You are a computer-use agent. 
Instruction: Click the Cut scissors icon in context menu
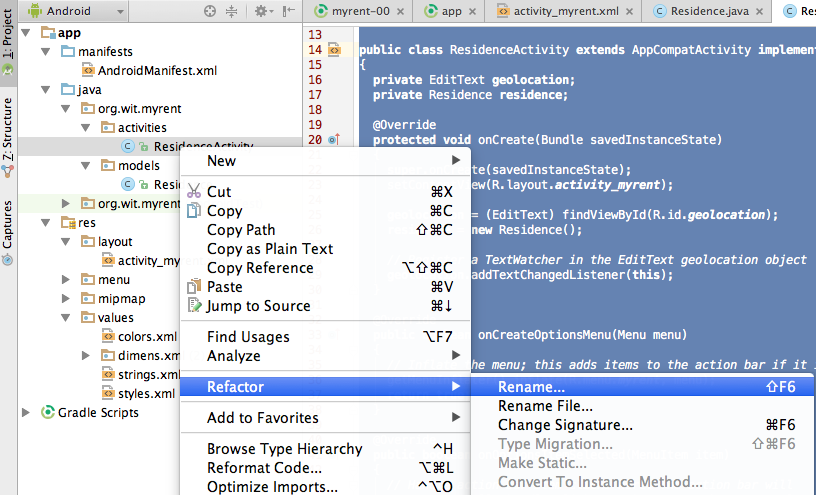pos(194,192)
